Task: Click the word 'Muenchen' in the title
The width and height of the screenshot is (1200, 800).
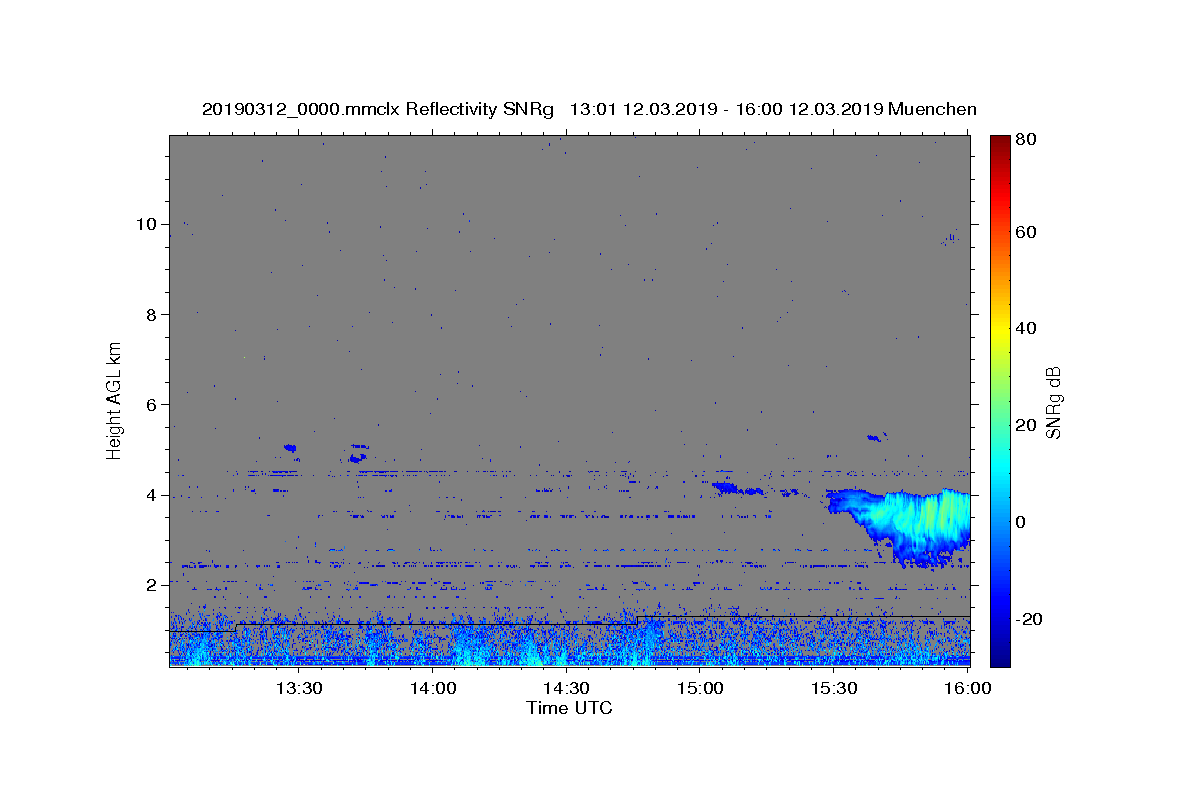Action: 932,109
